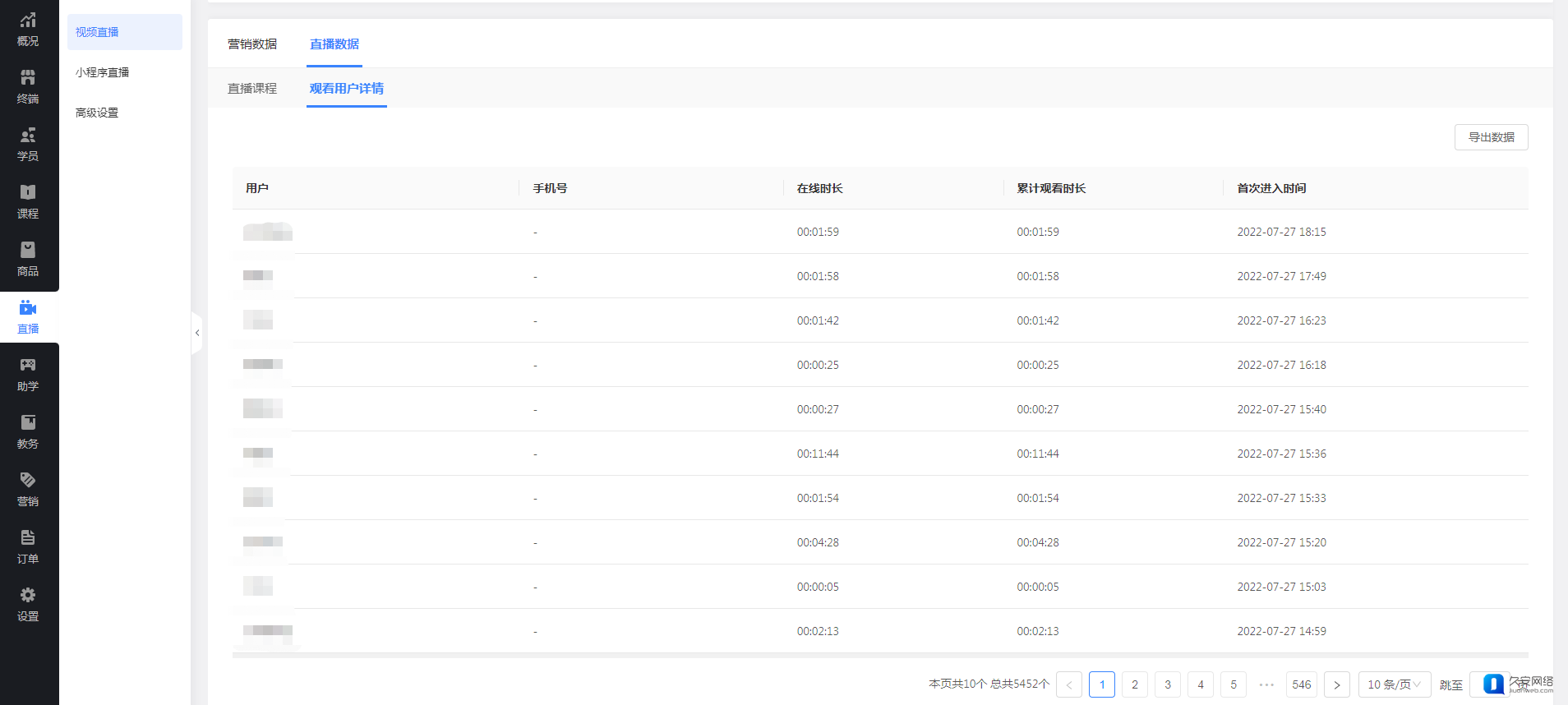The width and height of the screenshot is (1568, 705).
Task: Click online duration 00:02:13
Action: click(x=818, y=631)
